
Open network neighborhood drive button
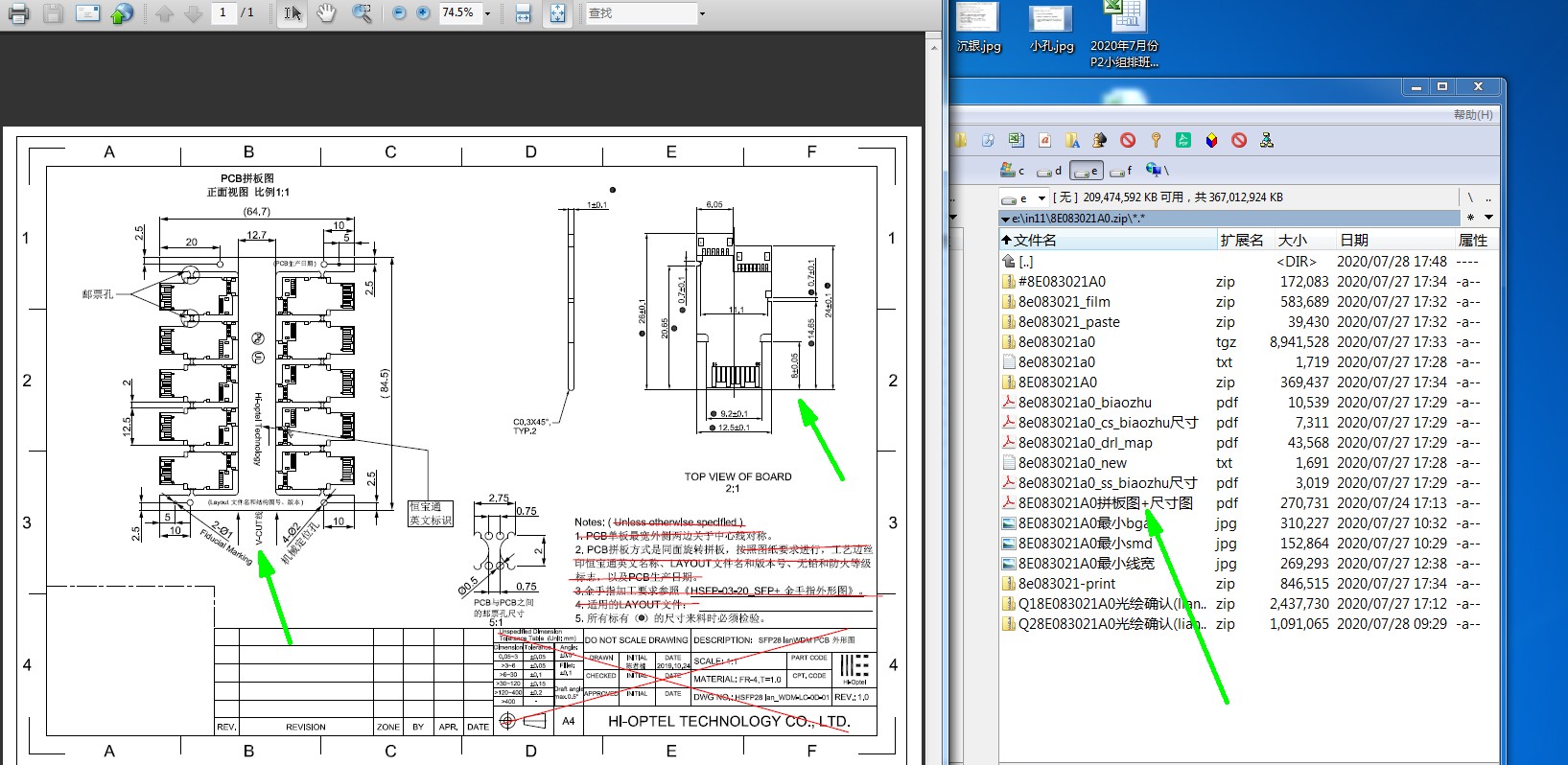(x=1158, y=171)
